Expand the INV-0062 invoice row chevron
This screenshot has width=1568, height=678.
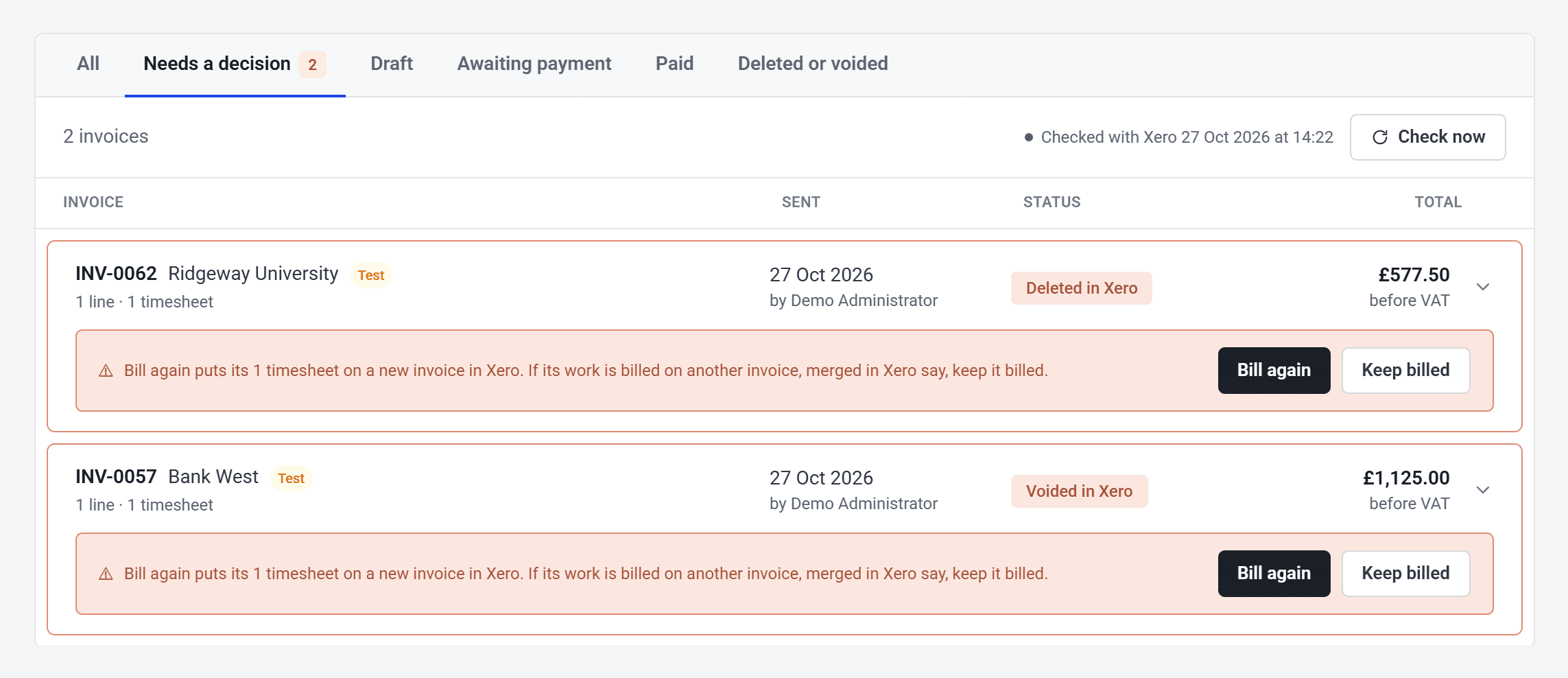pyautogui.click(x=1483, y=287)
